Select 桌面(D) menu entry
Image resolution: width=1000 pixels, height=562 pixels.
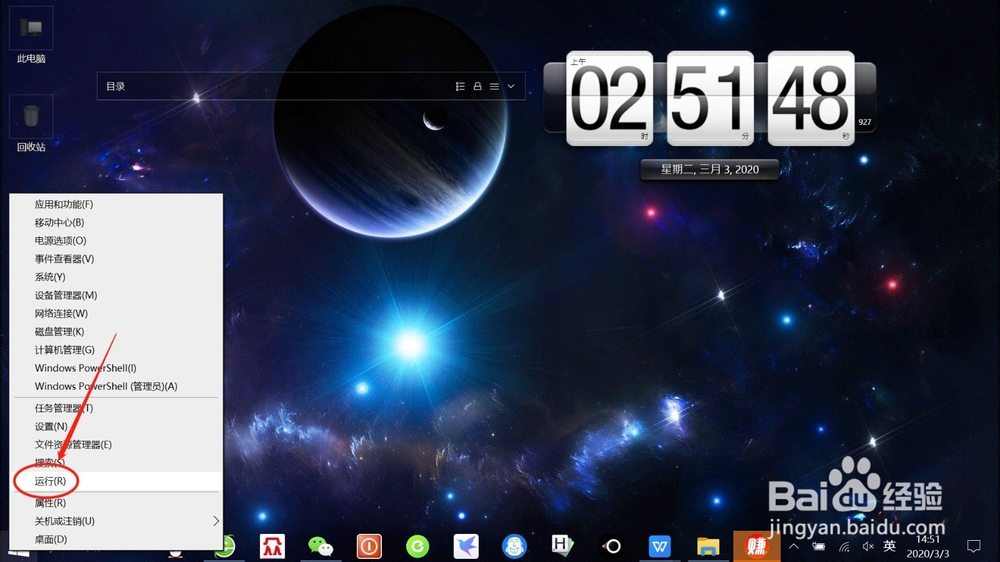point(116,539)
